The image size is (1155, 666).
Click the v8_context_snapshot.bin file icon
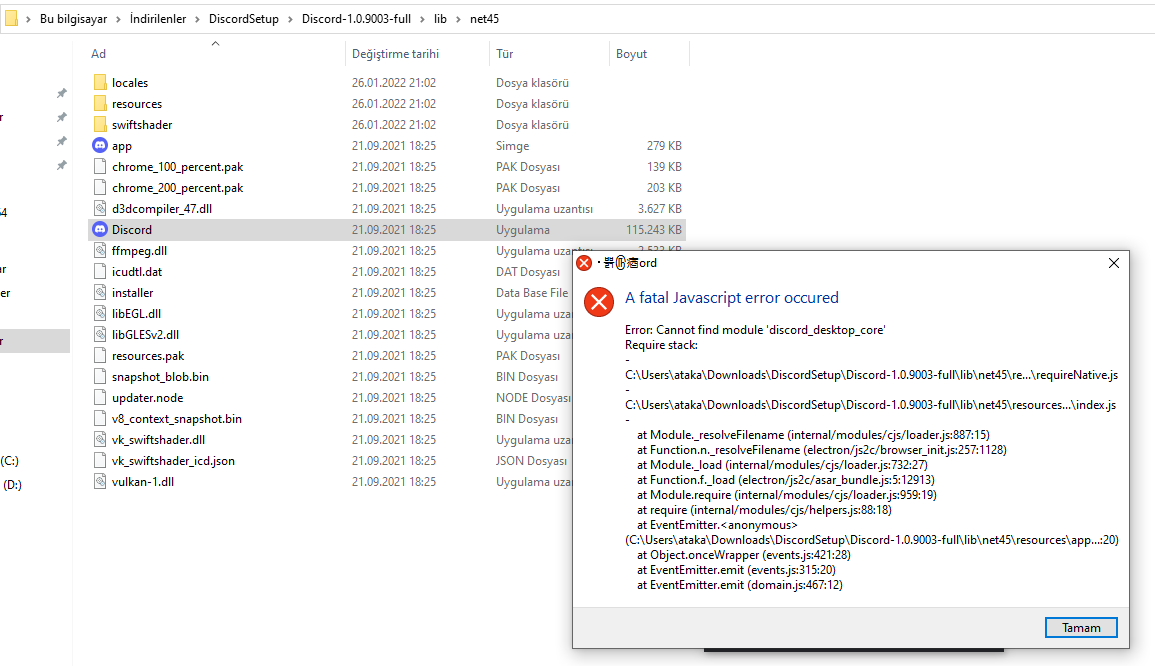point(100,418)
